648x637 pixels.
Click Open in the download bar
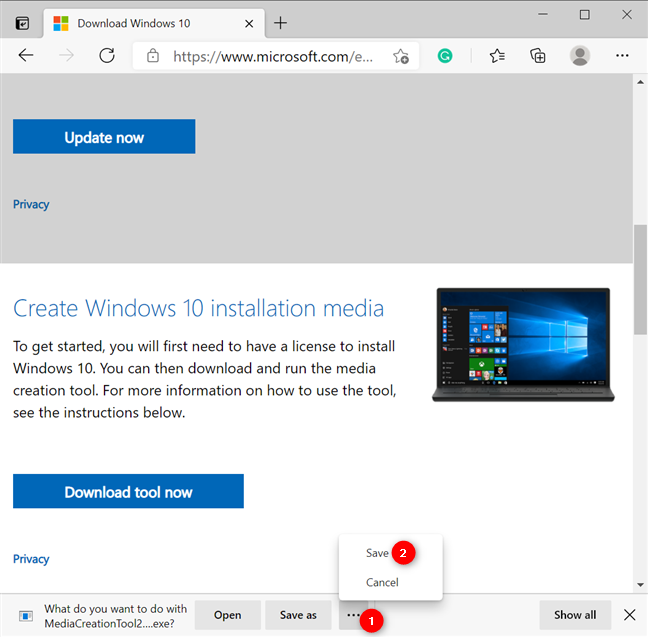tap(228, 615)
